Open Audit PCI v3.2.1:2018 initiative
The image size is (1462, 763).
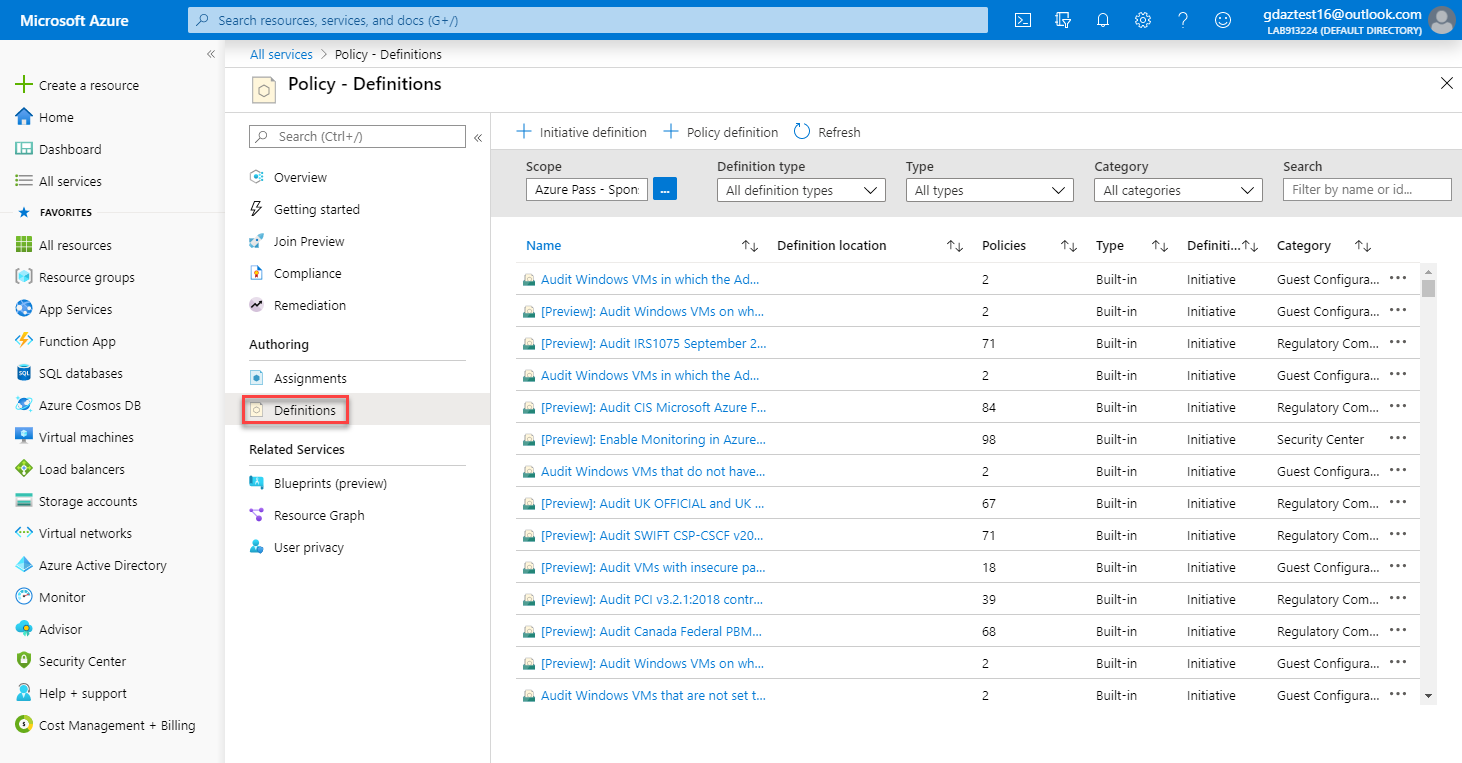coord(652,599)
